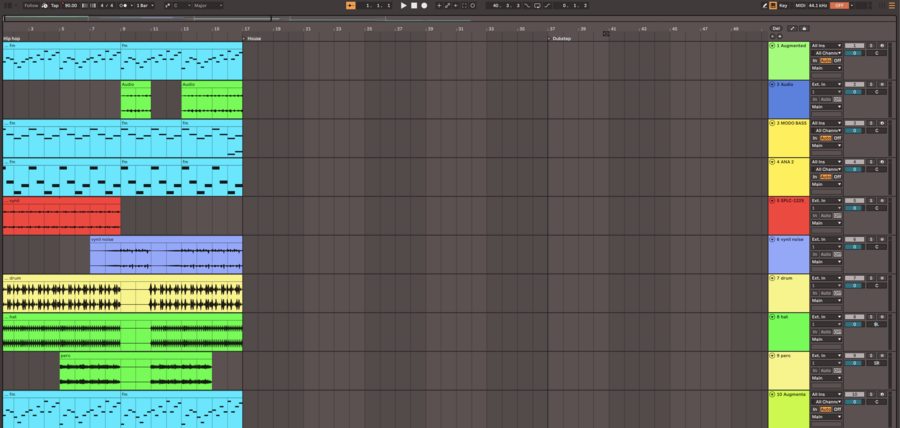Screen dimensions: 900x428
Task: Toggle the MIDI arrangement overdub plus icon
Action: click(439, 6)
